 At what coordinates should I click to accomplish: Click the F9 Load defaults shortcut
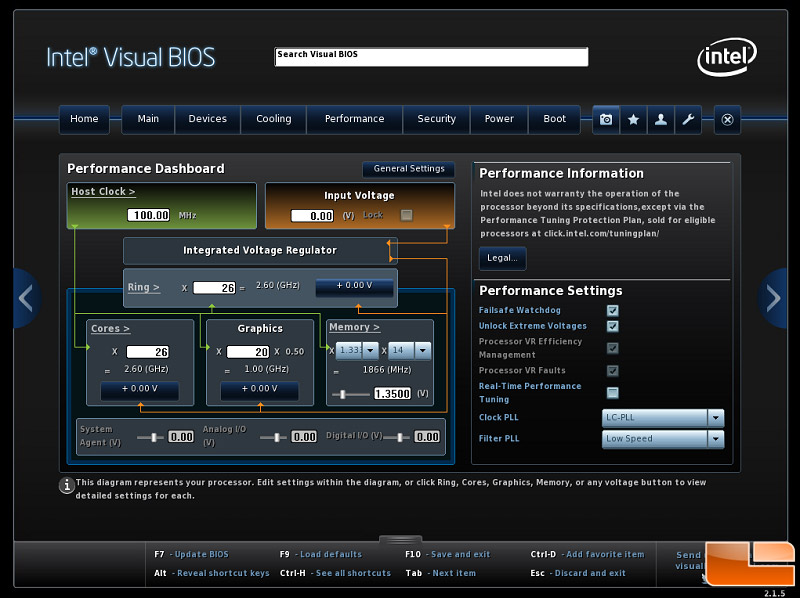[320, 555]
